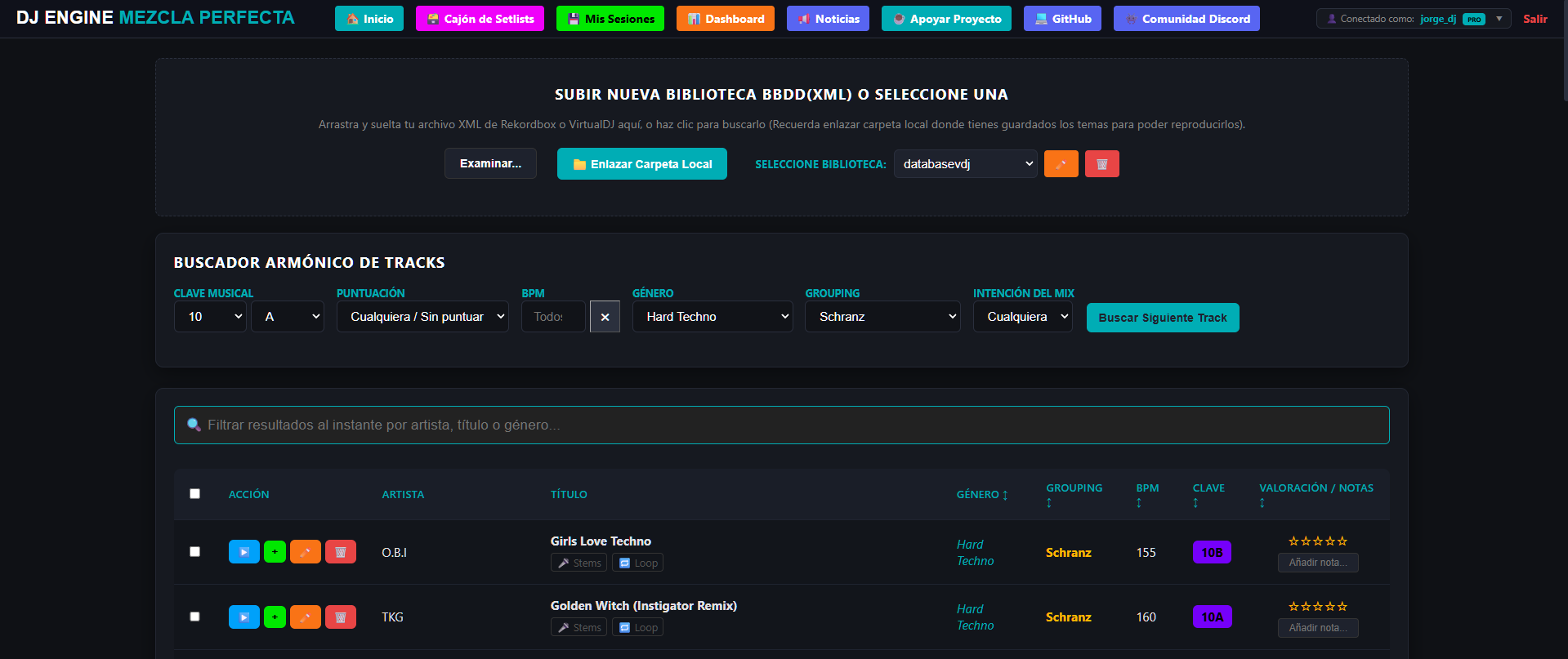The image size is (1568, 659).
Task: Rename the selected library with orange pencil
Action: (1061, 164)
